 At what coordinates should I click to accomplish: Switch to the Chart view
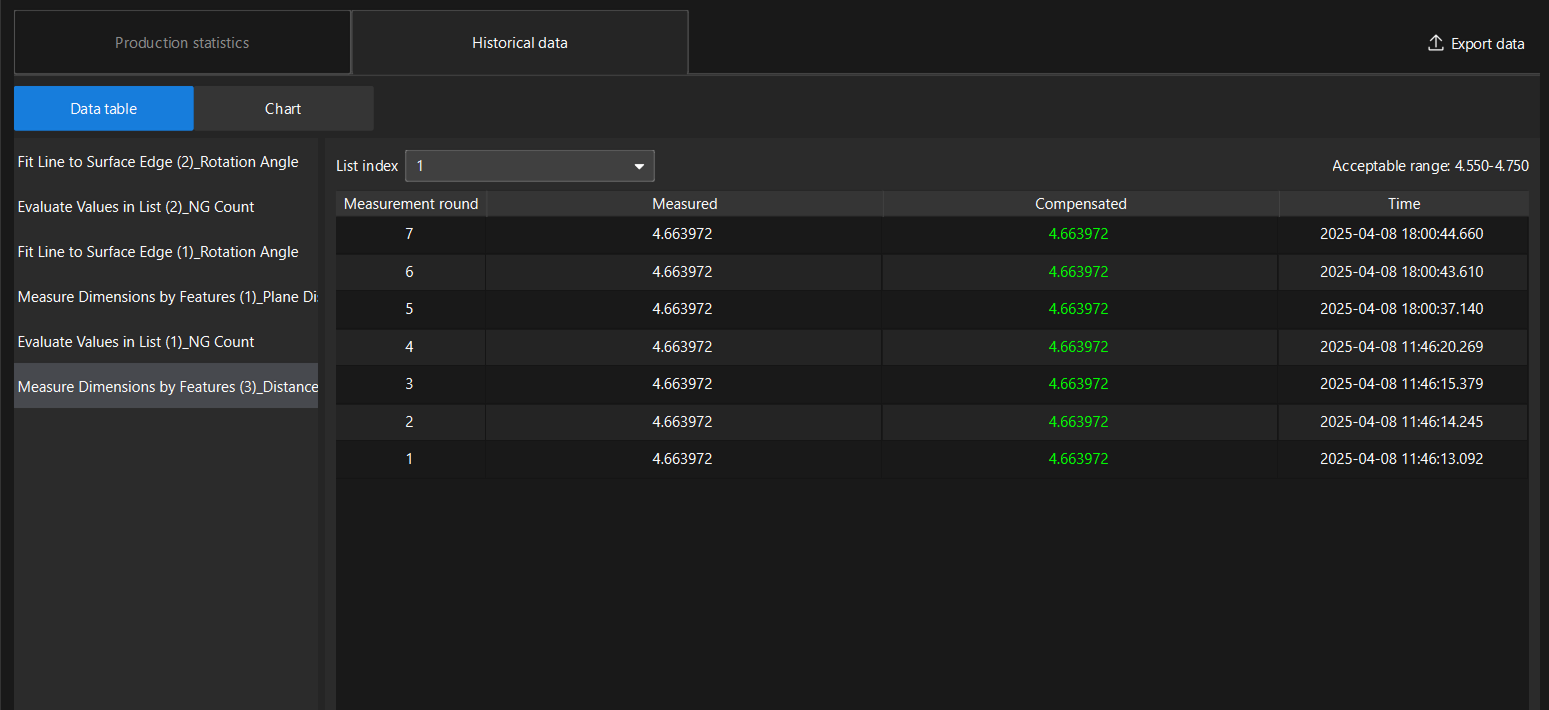point(283,108)
